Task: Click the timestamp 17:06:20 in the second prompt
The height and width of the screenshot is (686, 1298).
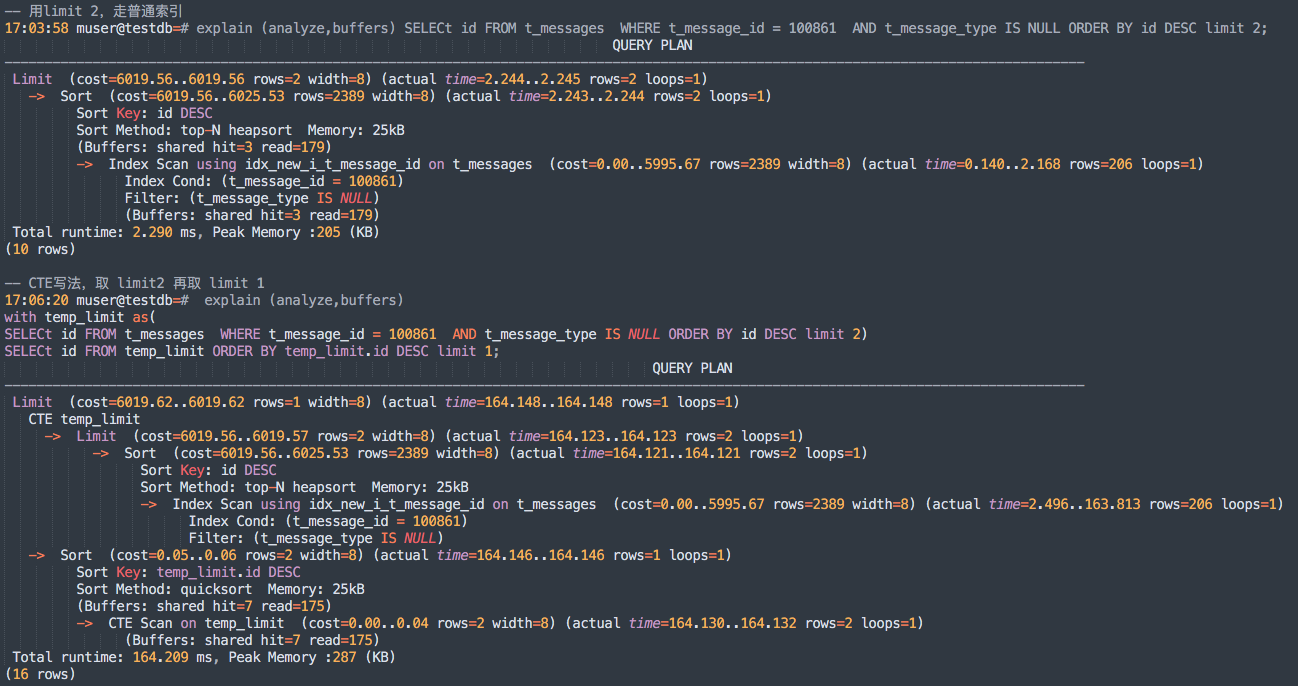Action: [x=37, y=300]
